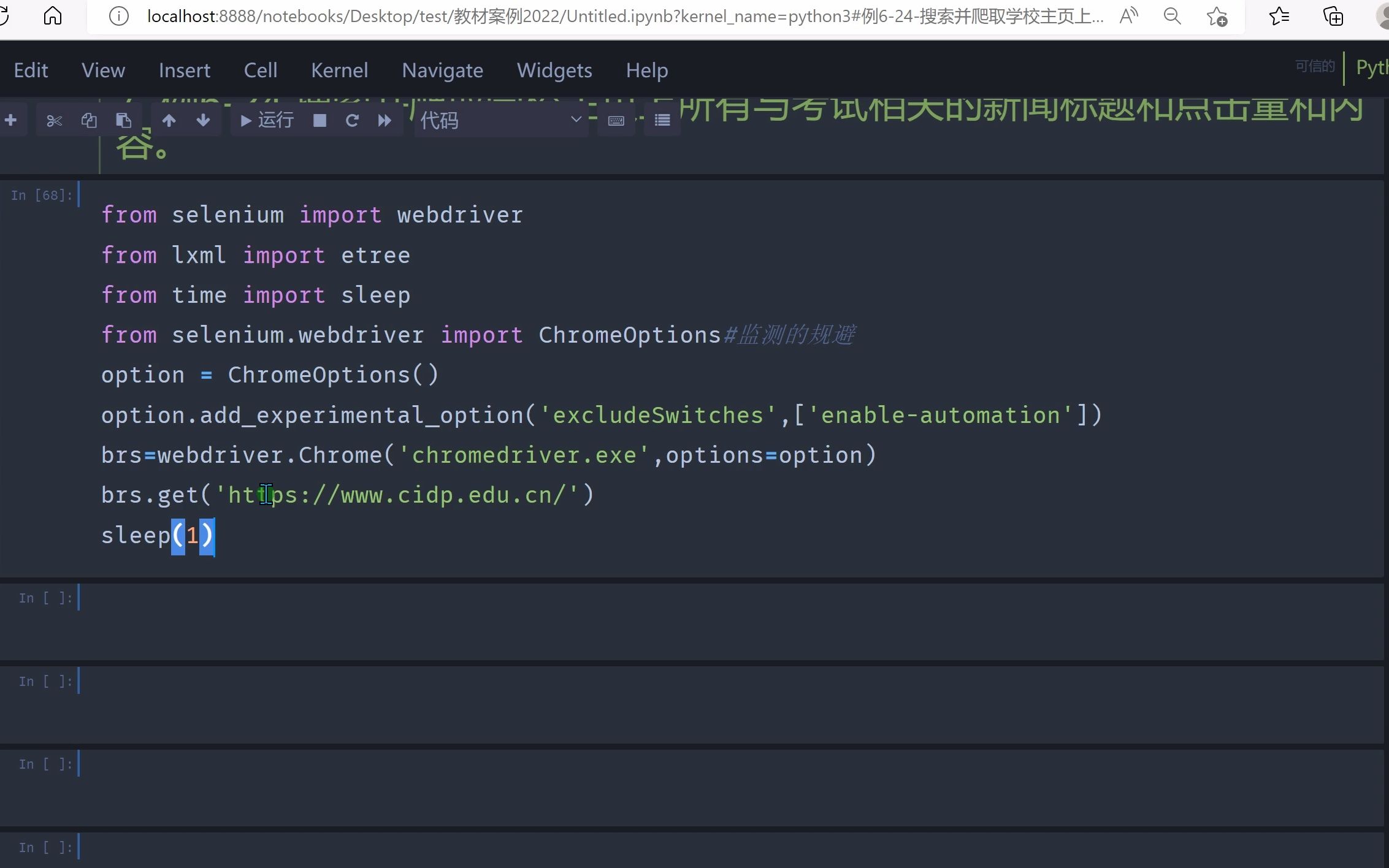Open the Navigate menu

pos(442,70)
